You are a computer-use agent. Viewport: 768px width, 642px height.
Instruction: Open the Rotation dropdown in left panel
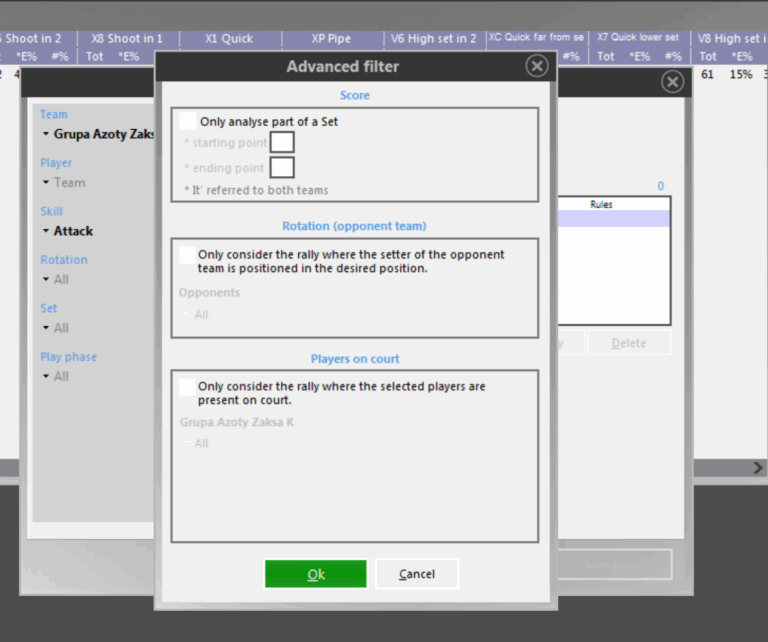56,280
